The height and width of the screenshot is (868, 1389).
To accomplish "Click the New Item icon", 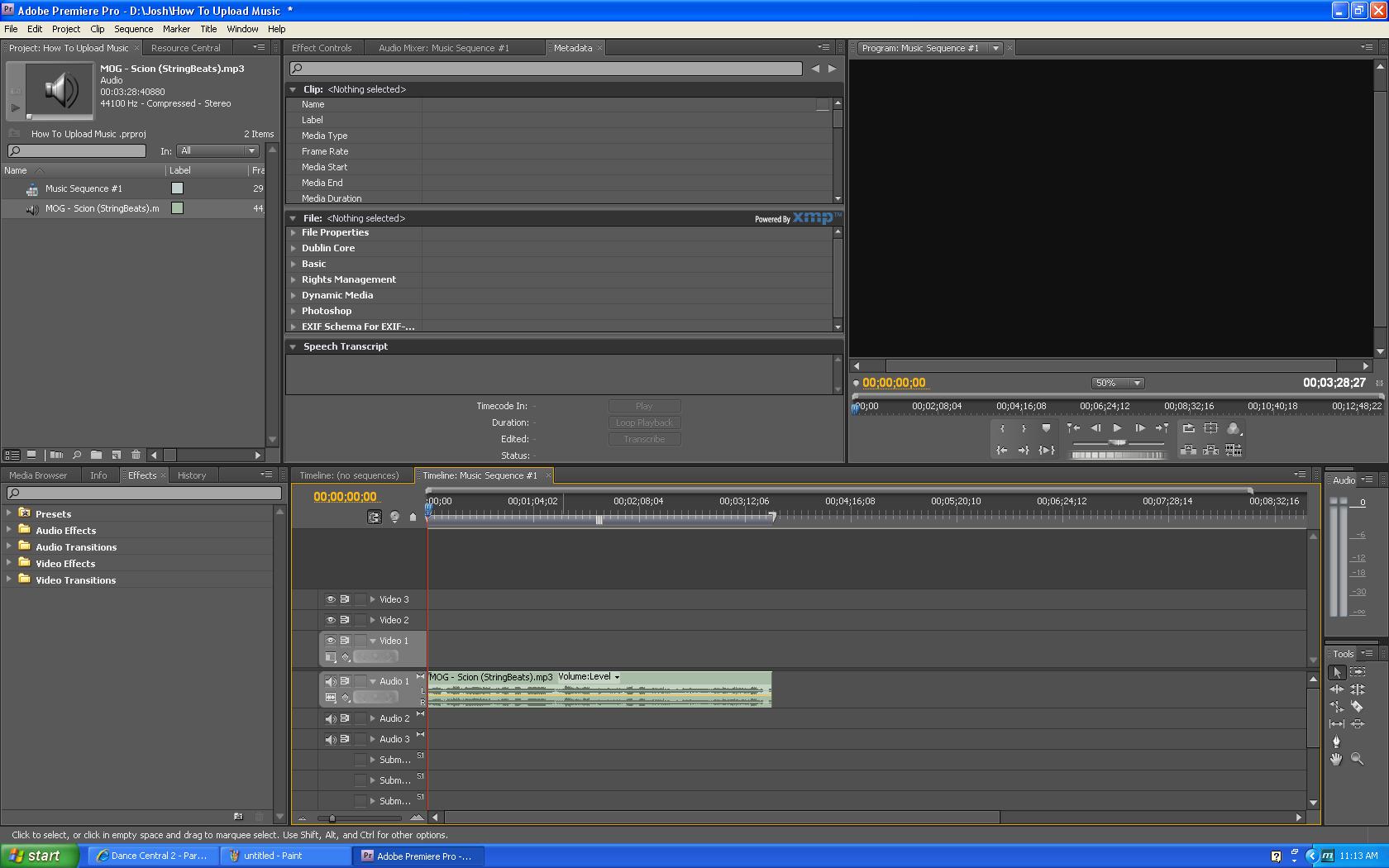I will point(116,455).
